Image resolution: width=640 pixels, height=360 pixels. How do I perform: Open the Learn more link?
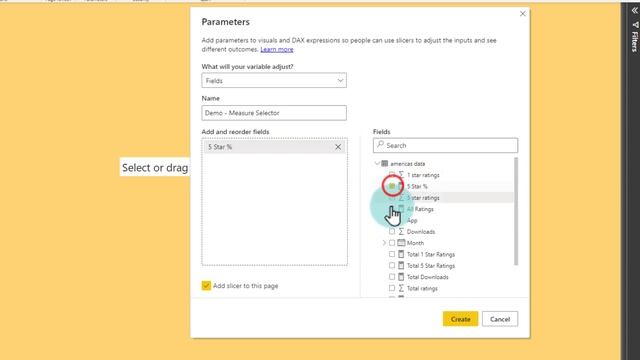click(x=277, y=49)
